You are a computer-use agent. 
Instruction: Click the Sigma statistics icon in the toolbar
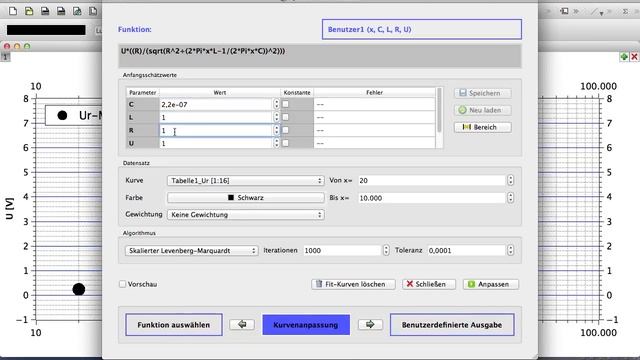click(625, 11)
